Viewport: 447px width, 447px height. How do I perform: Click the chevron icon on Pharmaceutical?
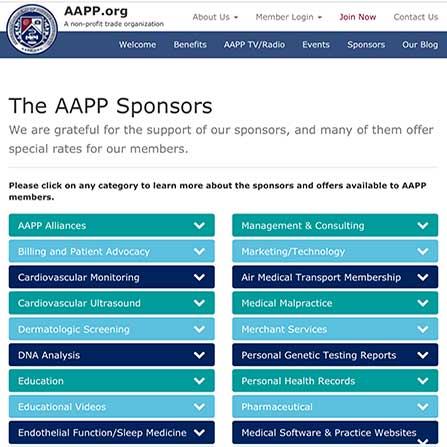(423, 407)
